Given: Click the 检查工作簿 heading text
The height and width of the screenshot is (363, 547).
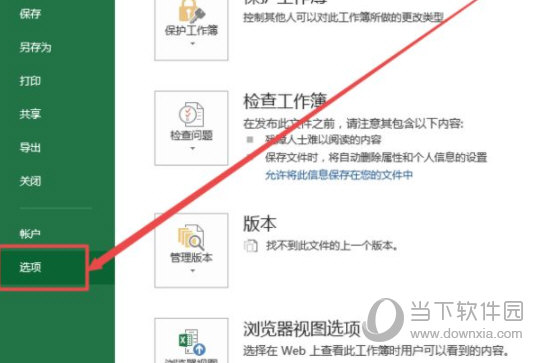Looking at the screenshot, I should coord(285,101).
